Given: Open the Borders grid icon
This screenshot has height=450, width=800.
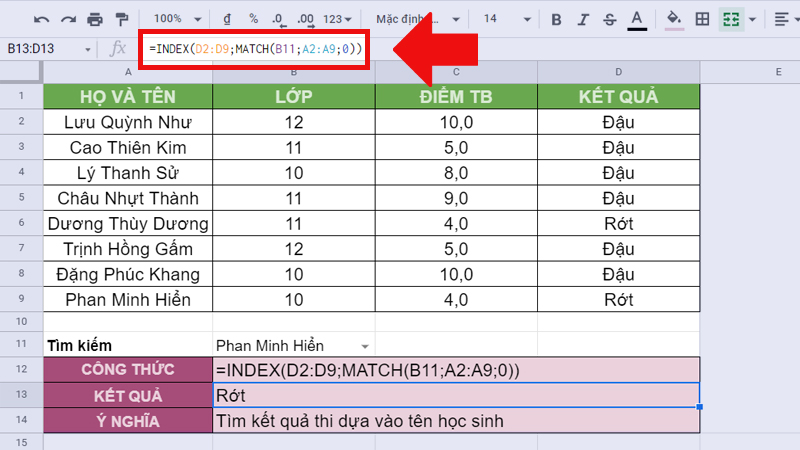Looking at the screenshot, I should tap(703, 19).
